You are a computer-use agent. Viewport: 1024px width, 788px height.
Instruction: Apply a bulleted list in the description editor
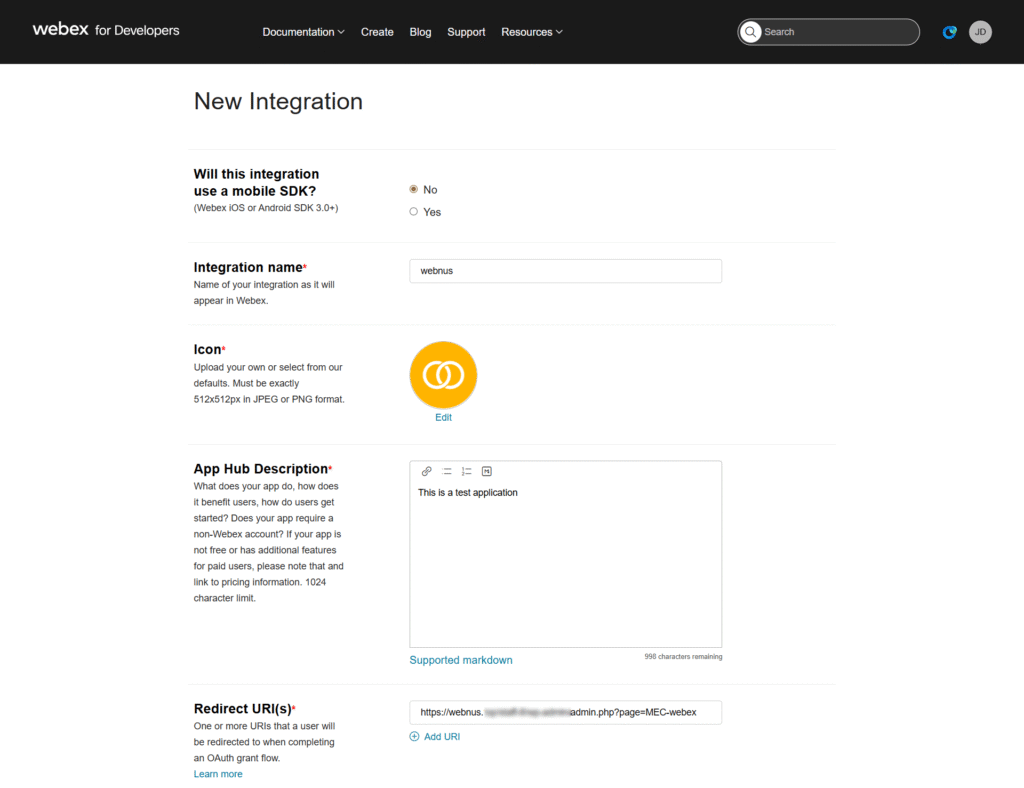(445, 471)
